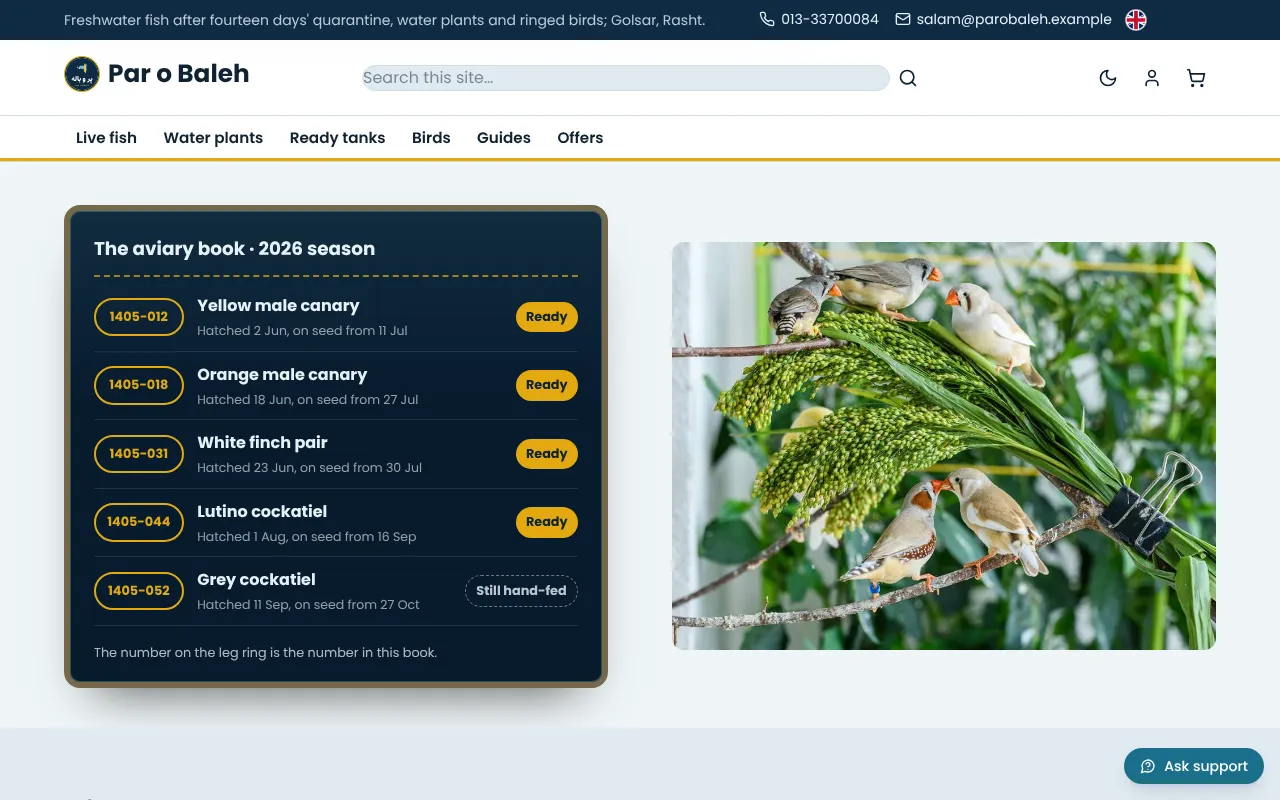
Task: Toggle dark mode with the moon icon
Action: tap(1108, 78)
